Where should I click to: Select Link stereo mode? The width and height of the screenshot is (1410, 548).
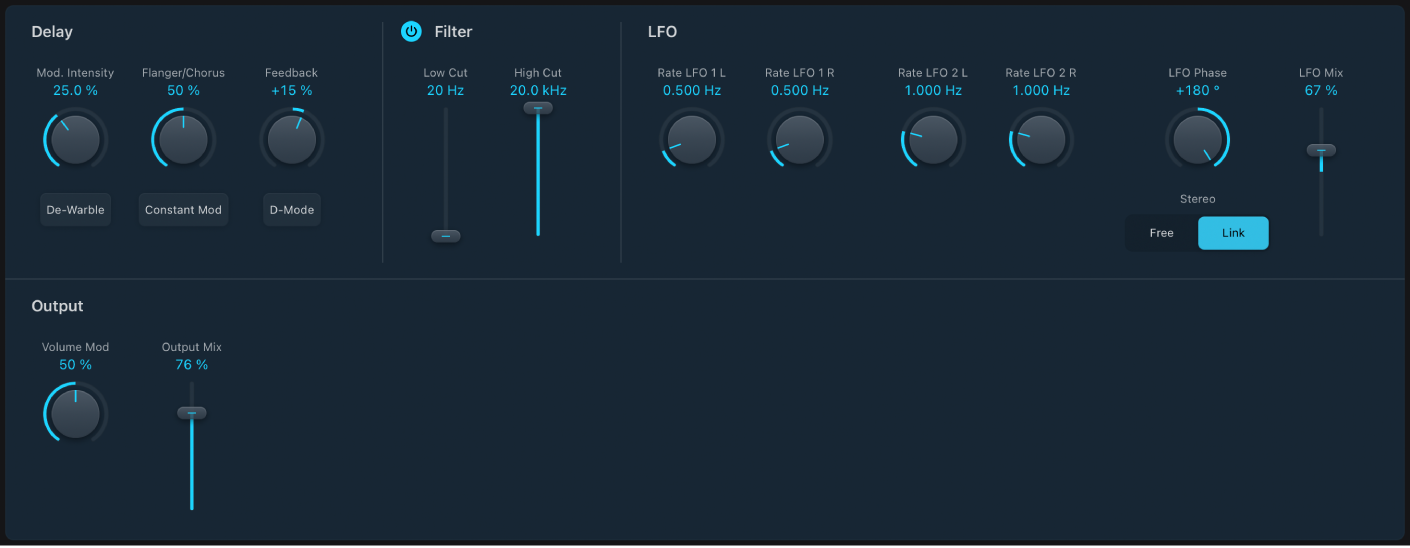[1233, 233]
